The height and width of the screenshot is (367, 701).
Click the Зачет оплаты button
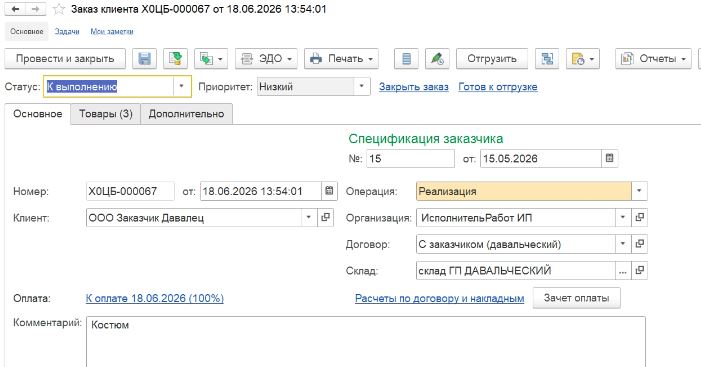(x=577, y=298)
